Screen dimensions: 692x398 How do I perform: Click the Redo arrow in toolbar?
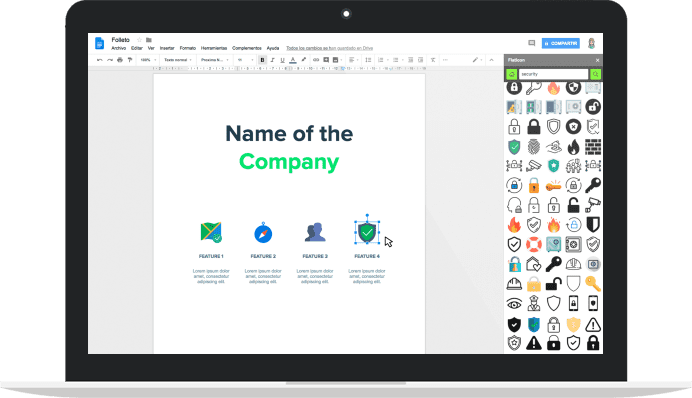tap(110, 60)
